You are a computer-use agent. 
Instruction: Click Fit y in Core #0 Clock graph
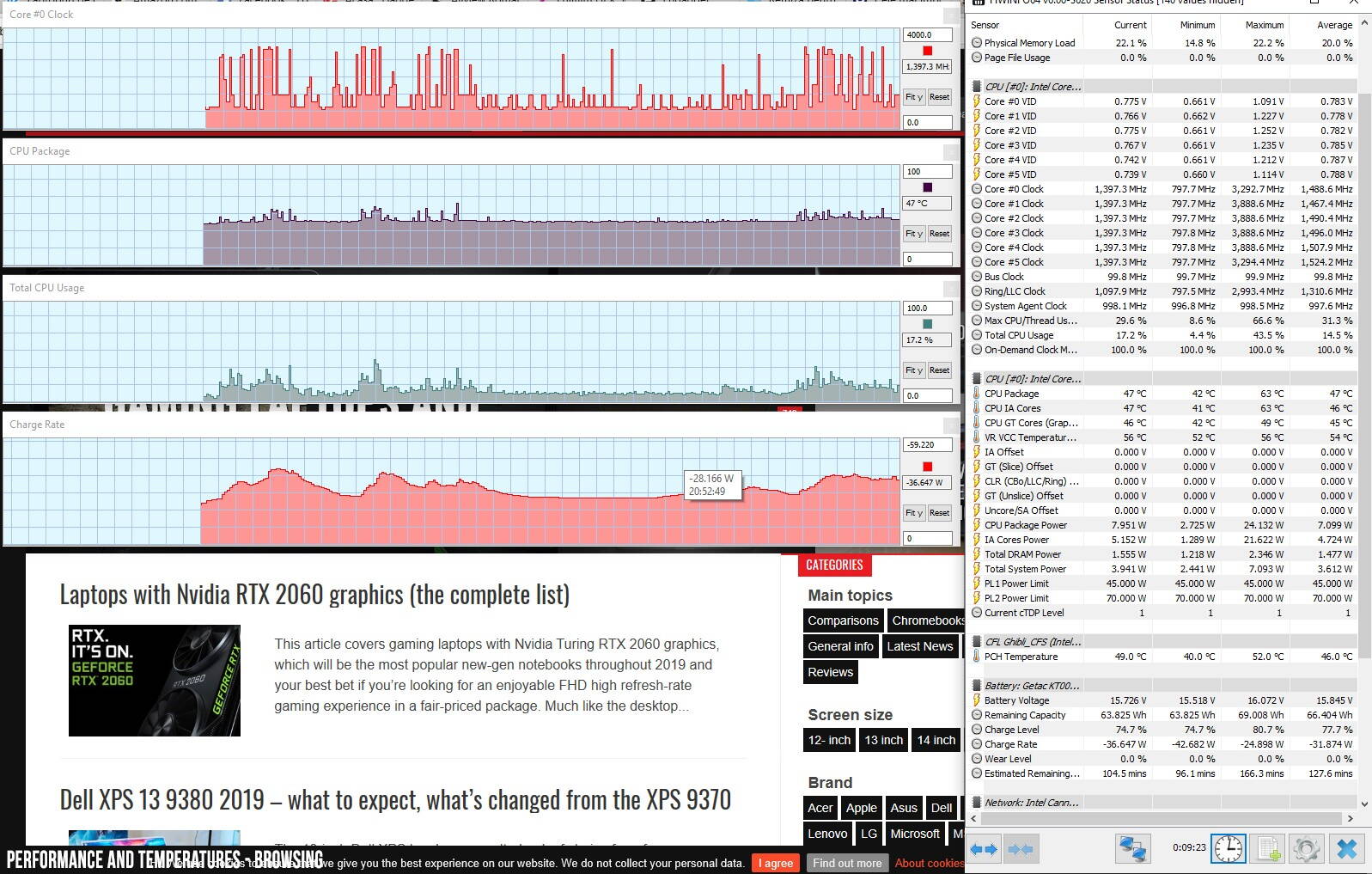point(914,97)
